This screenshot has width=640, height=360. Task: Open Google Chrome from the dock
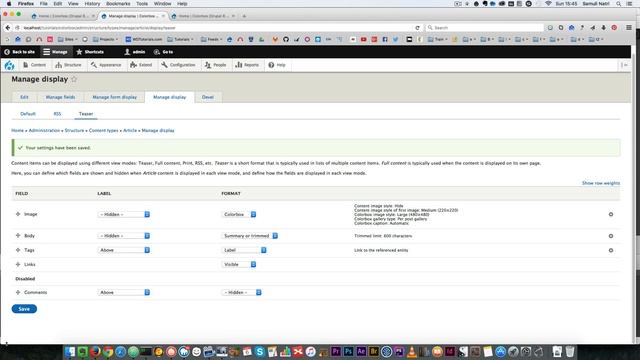click(108, 351)
